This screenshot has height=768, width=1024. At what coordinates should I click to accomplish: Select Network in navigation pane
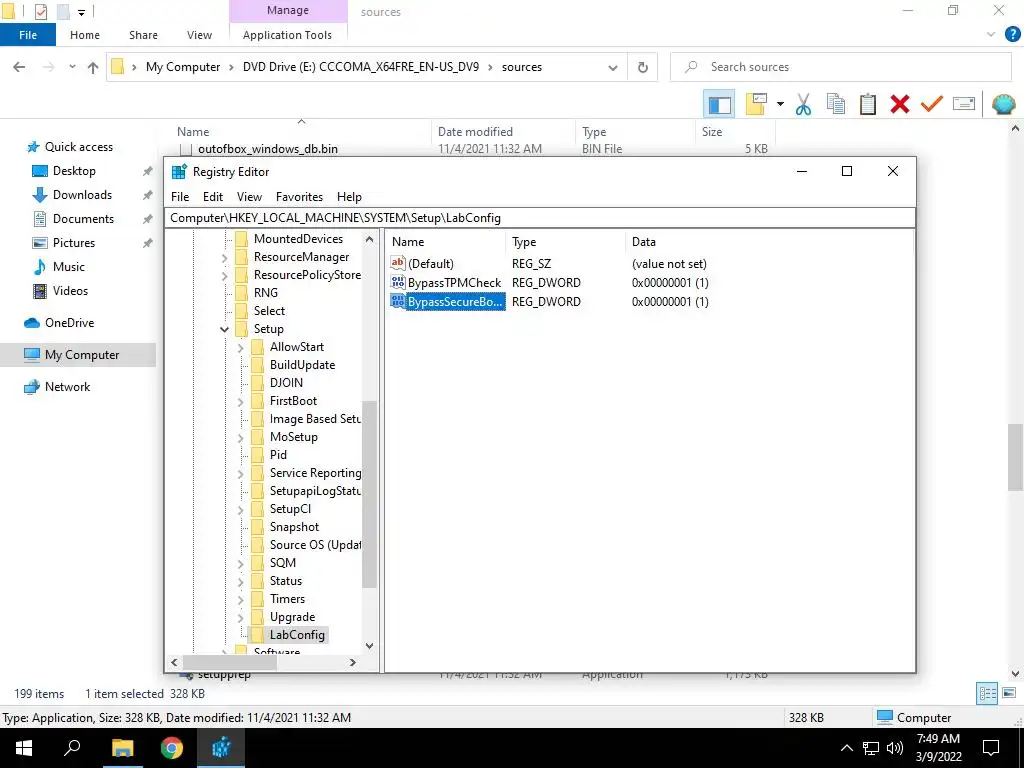click(67, 387)
